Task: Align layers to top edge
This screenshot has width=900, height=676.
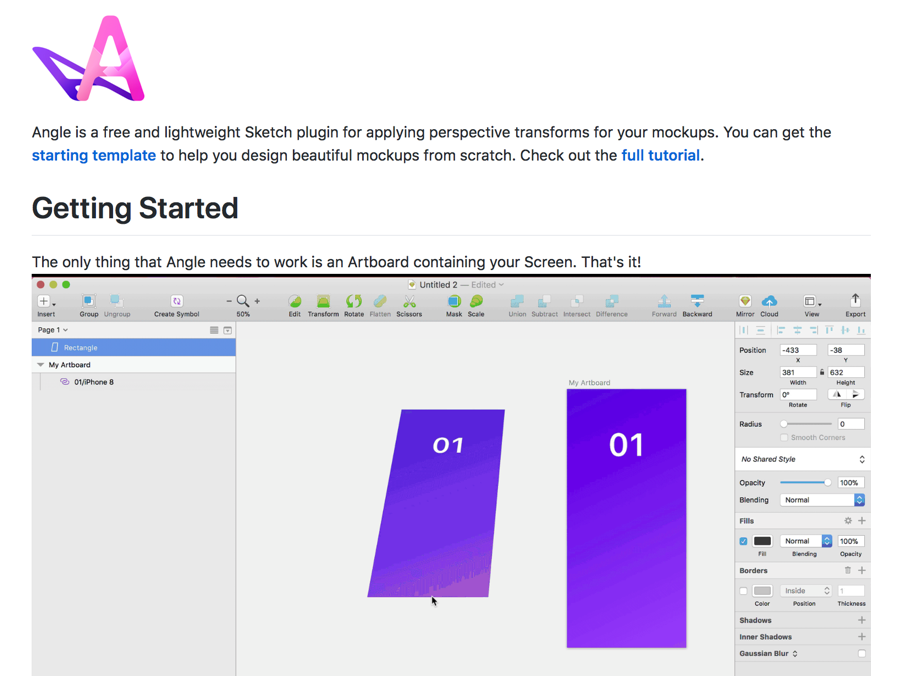Action: coord(829,330)
